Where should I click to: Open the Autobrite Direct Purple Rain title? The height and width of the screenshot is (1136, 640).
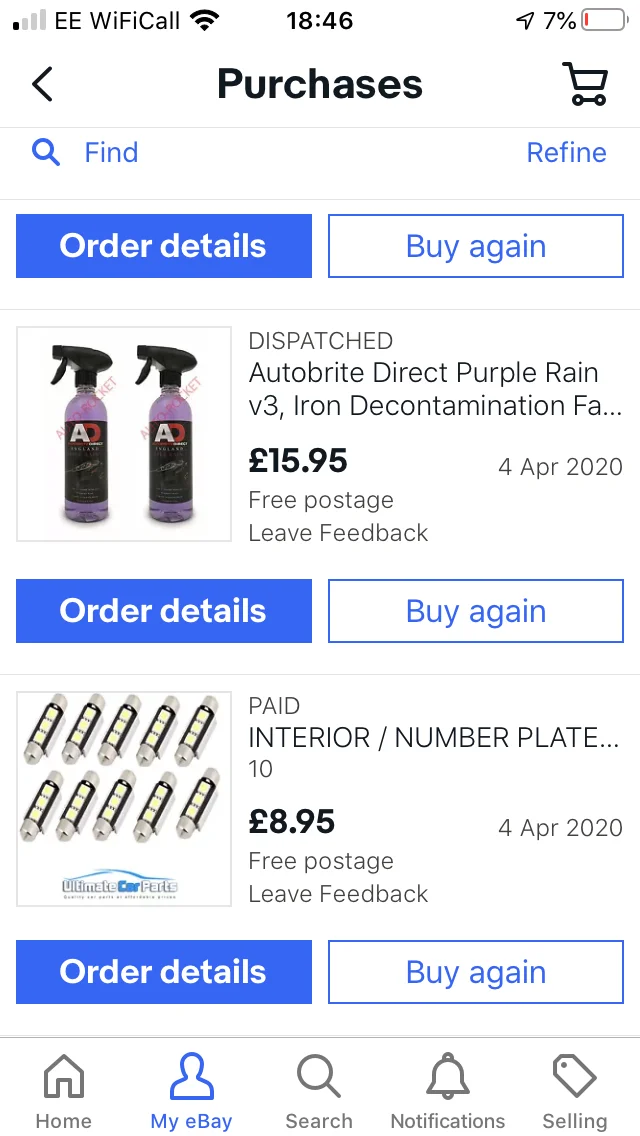click(435, 389)
